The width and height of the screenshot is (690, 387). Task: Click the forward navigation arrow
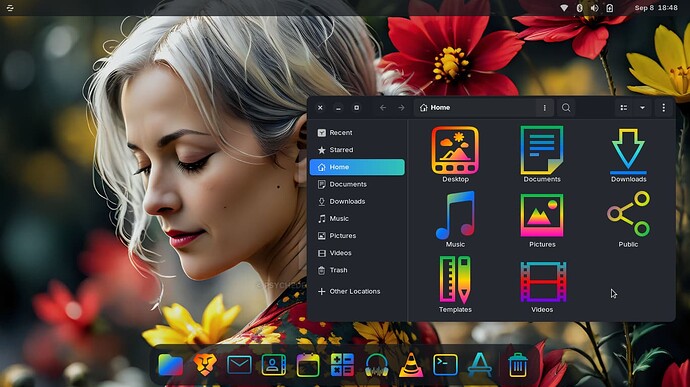click(x=401, y=107)
